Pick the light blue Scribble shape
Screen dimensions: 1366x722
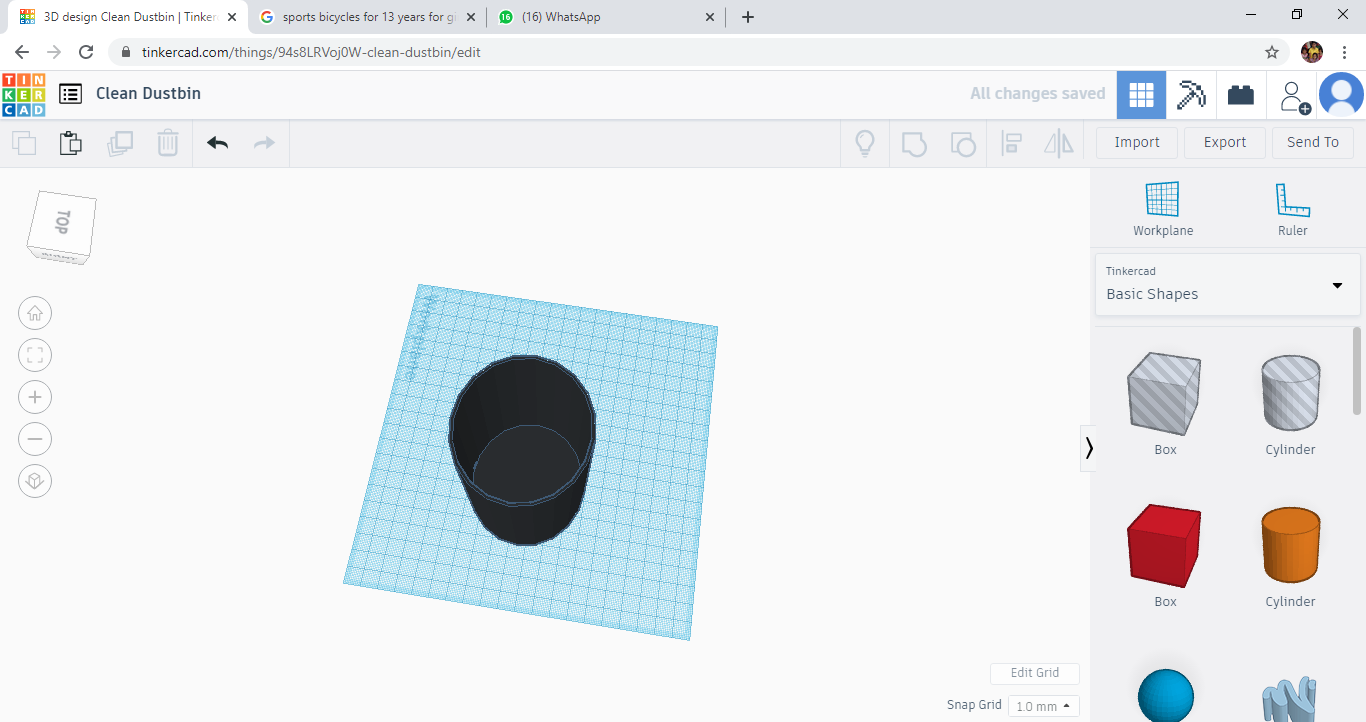pos(1290,700)
